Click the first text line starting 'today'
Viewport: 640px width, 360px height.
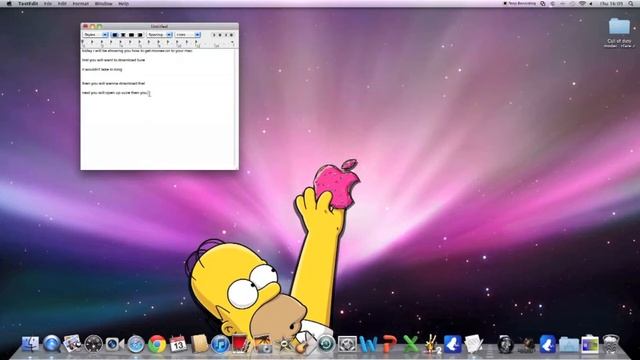coord(137,51)
